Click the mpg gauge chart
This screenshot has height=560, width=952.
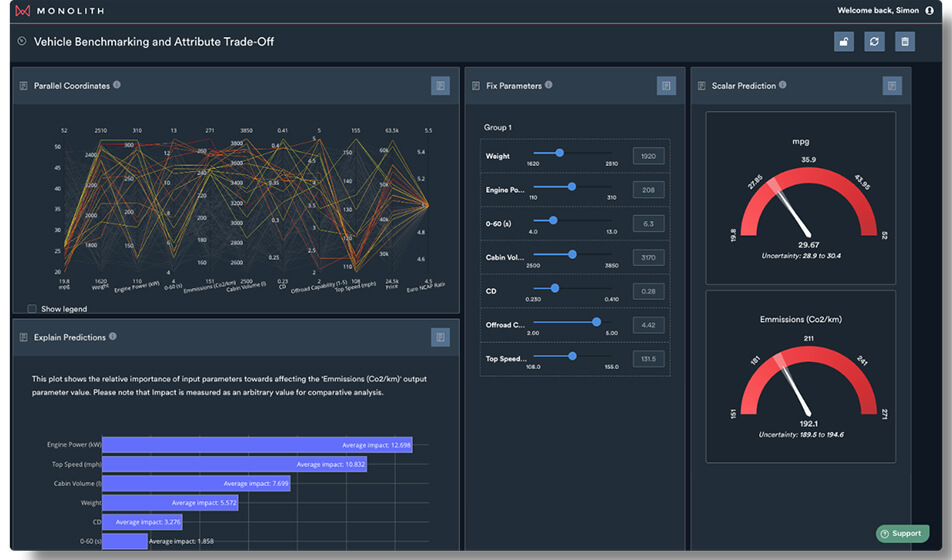(808, 203)
